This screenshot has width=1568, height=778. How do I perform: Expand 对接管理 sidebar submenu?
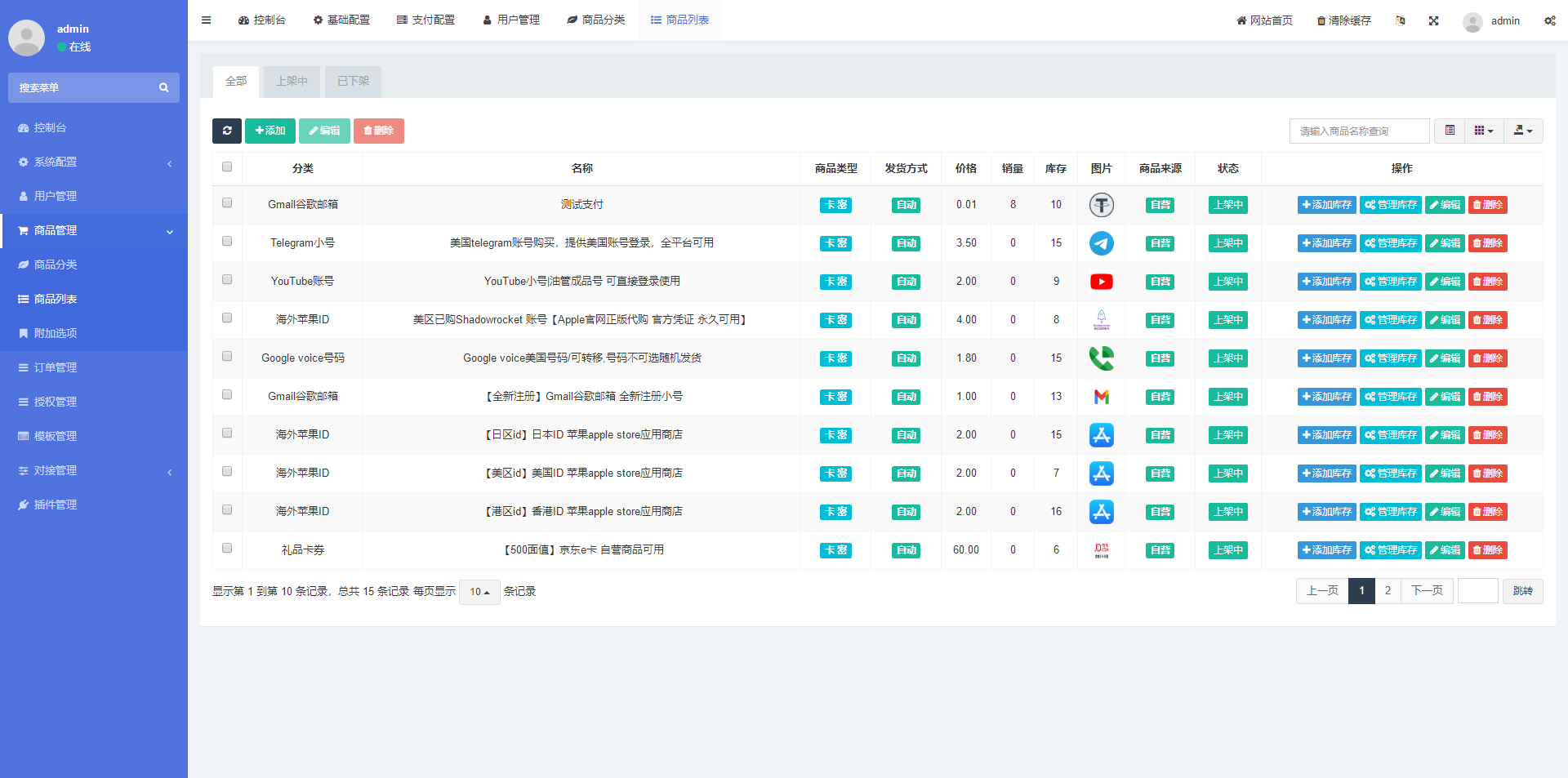(x=94, y=470)
